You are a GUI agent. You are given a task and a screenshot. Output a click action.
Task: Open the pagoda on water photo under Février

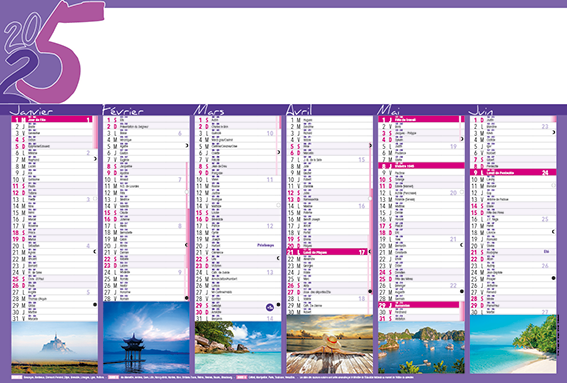pos(146,338)
